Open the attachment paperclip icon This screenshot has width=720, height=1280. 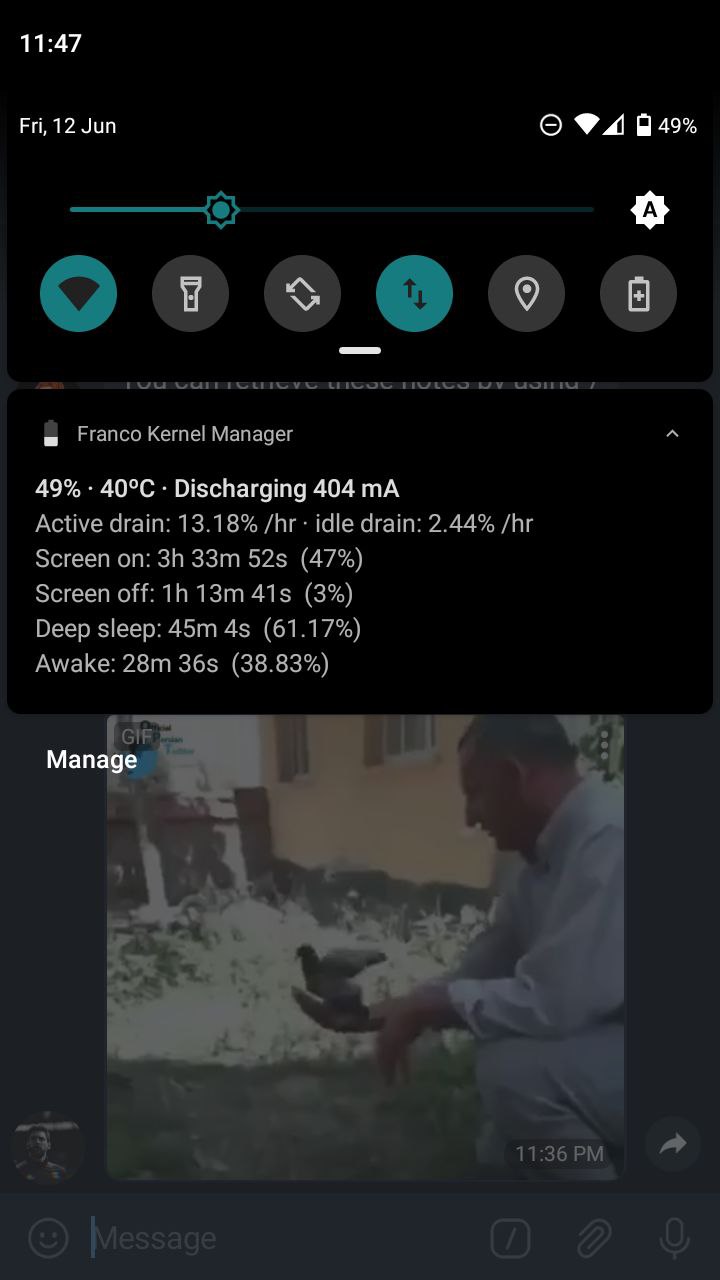point(594,1239)
